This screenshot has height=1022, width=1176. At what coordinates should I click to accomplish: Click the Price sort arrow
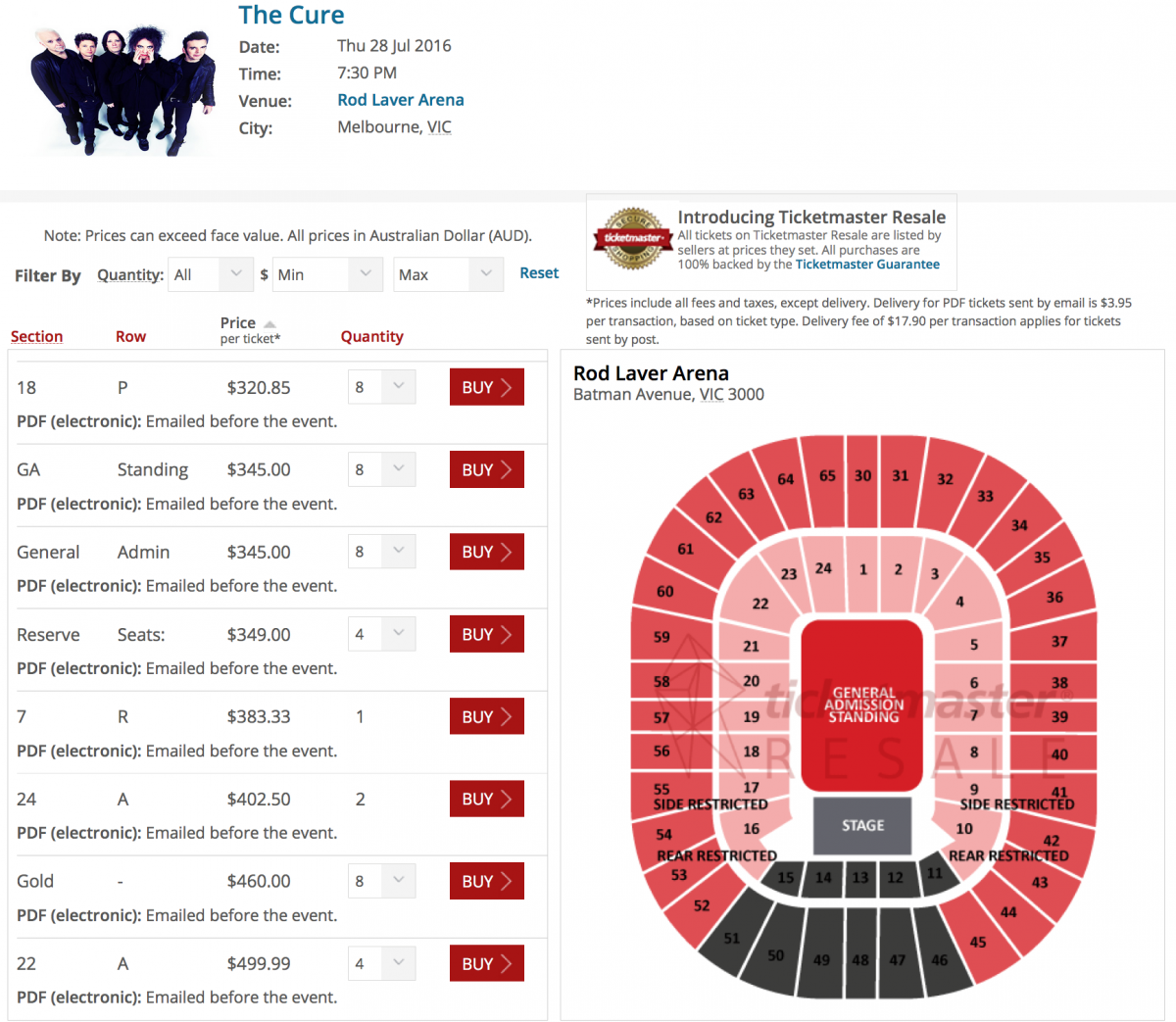pos(269,323)
